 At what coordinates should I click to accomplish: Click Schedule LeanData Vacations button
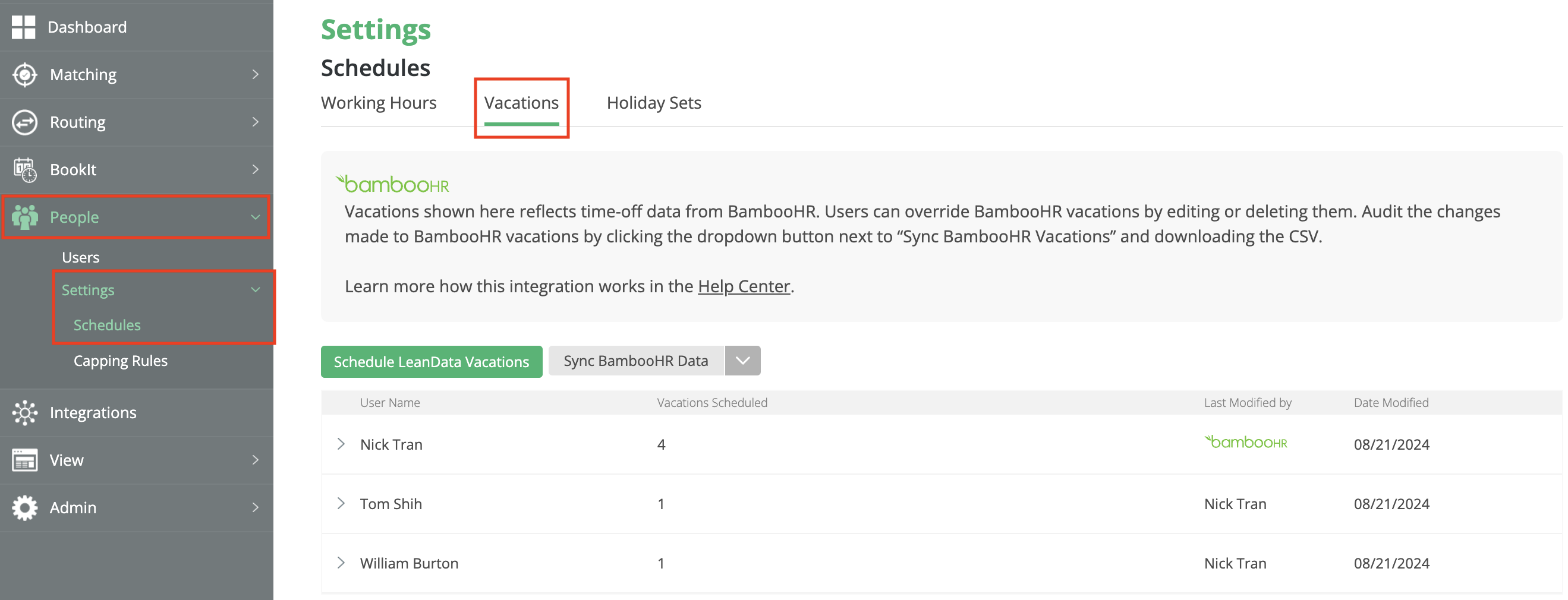pyautogui.click(x=431, y=362)
